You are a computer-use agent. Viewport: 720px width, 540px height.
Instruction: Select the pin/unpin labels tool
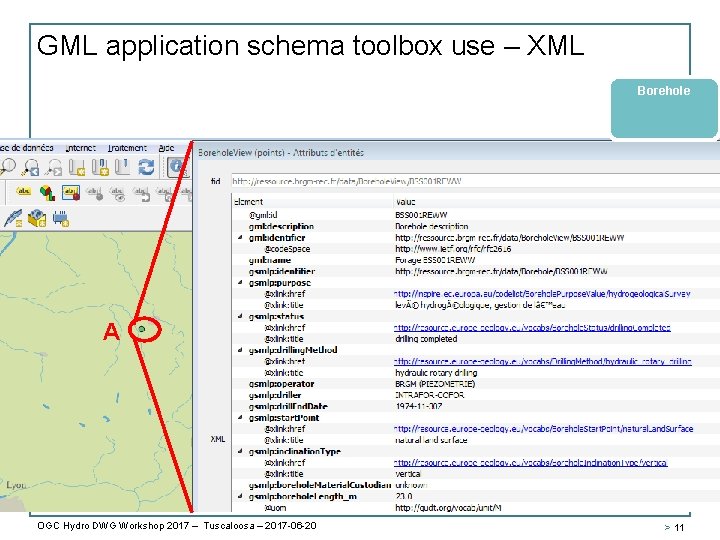95,193
